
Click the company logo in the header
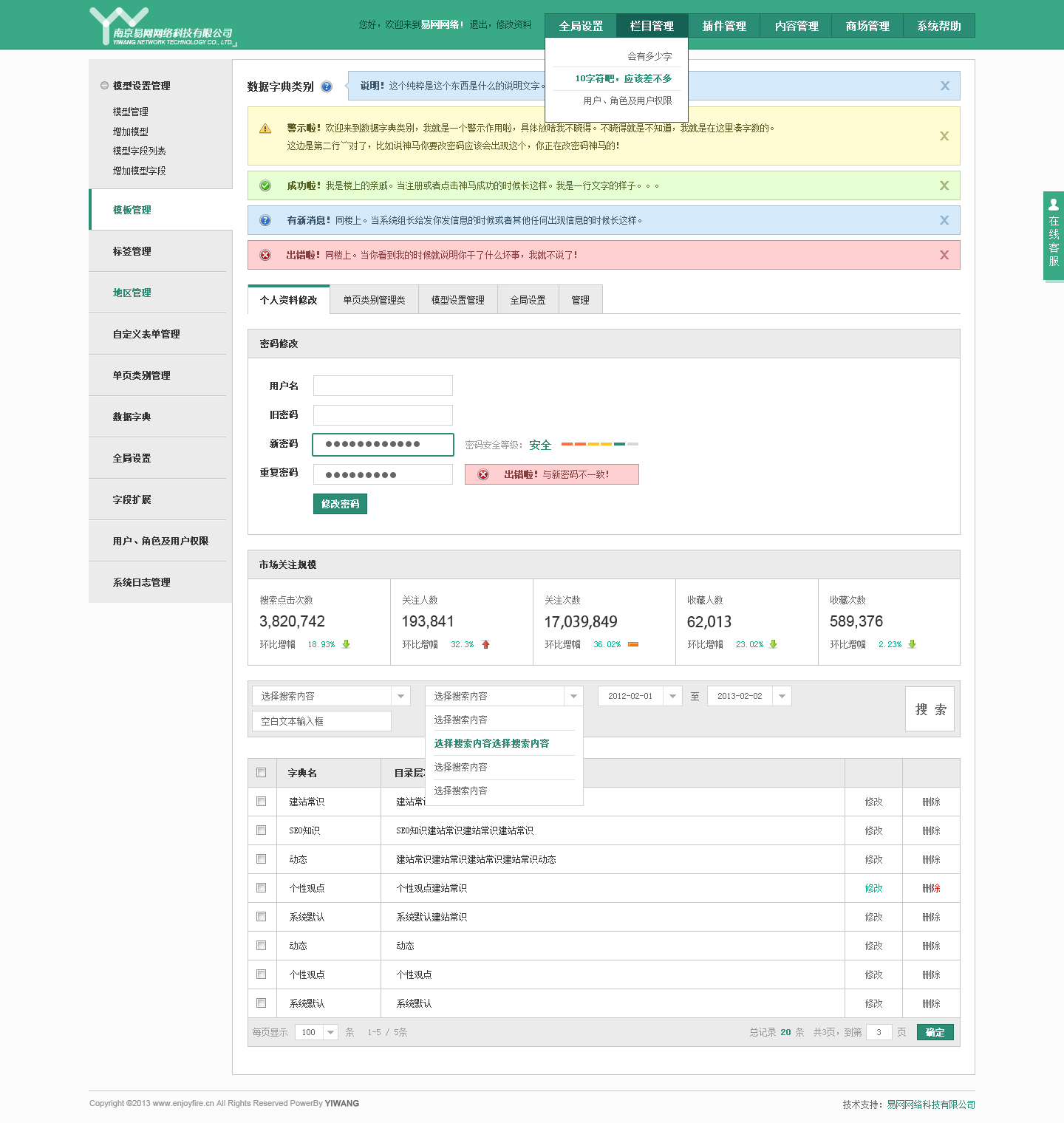(161, 27)
